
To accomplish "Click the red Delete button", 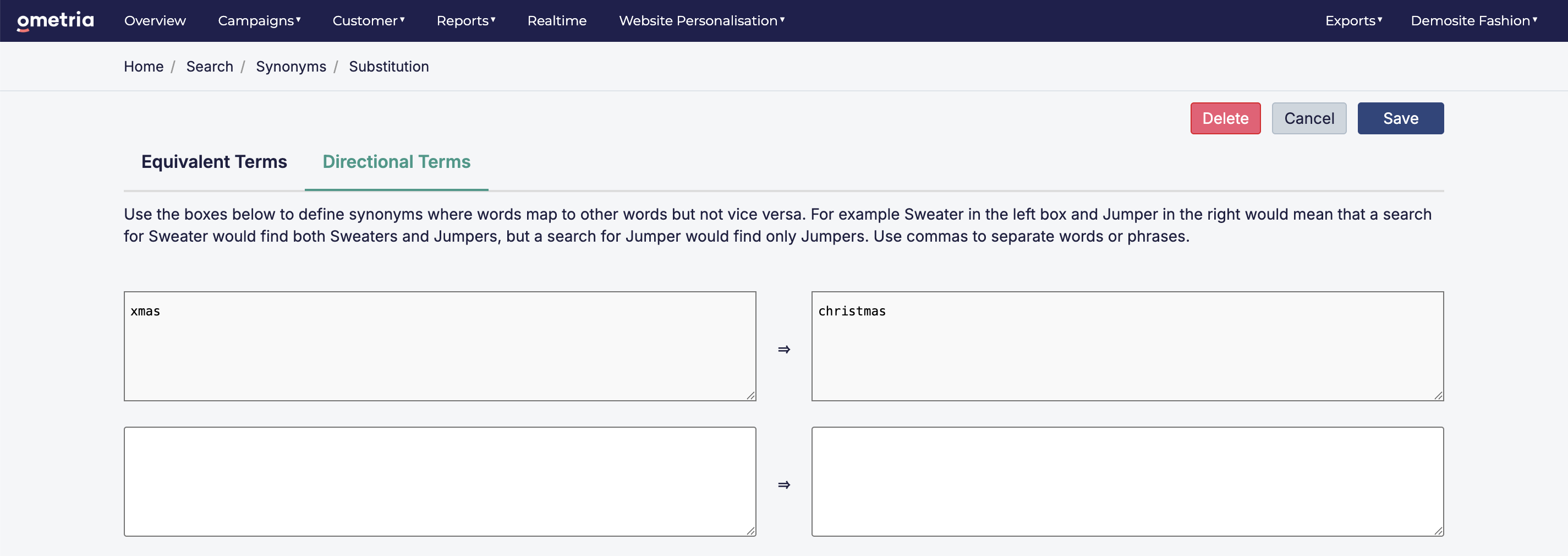I will tap(1225, 118).
